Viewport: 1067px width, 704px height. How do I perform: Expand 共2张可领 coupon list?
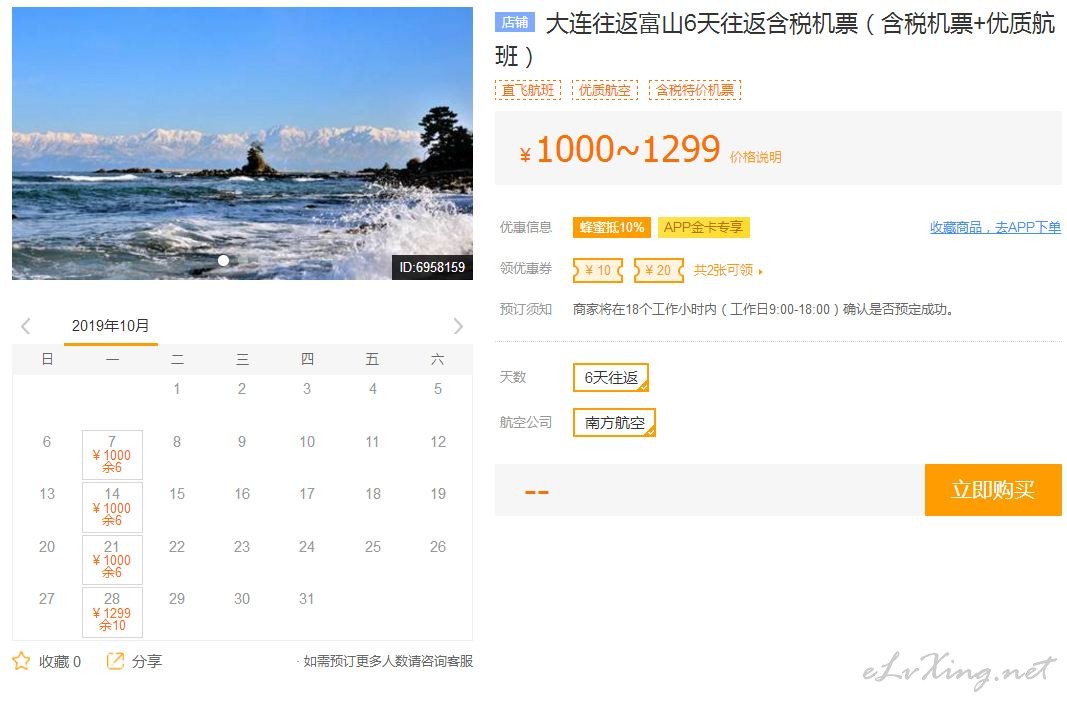pos(728,270)
